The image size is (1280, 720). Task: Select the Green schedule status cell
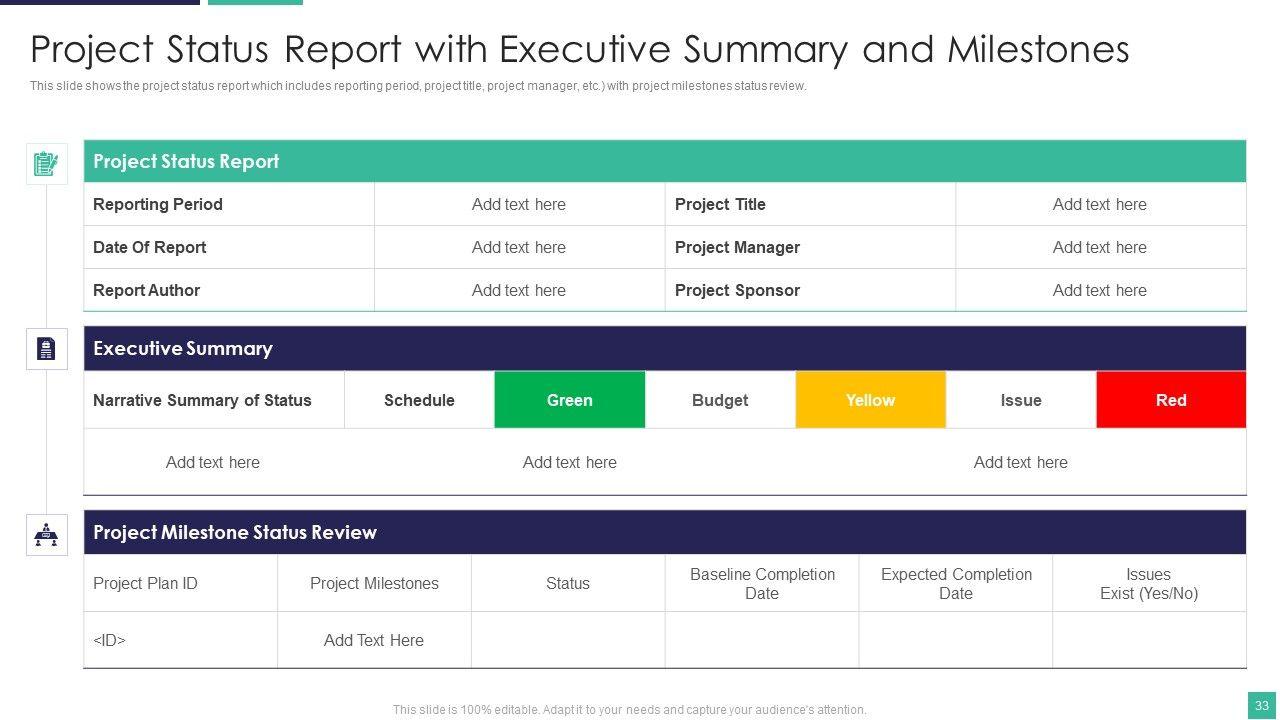[569, 400]
